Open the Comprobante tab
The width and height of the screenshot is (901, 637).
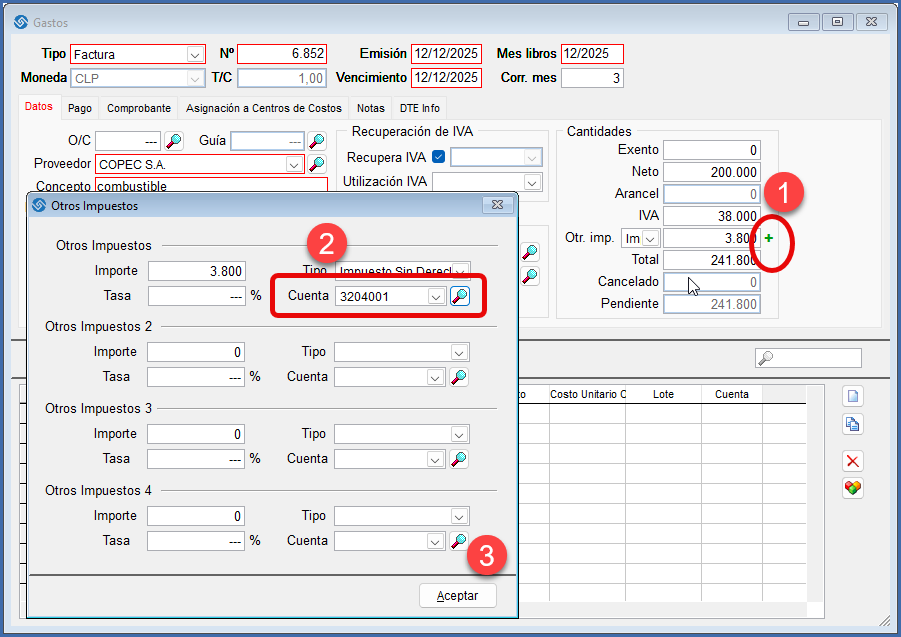click(139, 108)
